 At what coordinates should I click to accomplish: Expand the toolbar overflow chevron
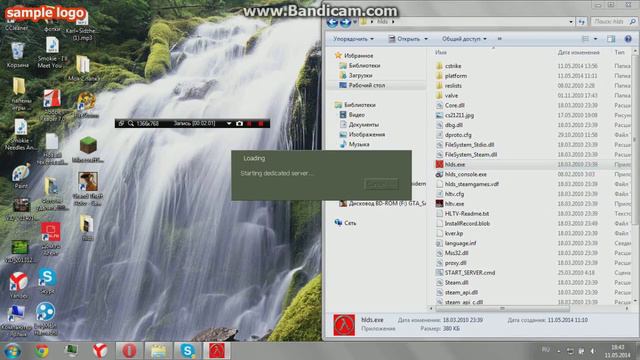(500, 39)
